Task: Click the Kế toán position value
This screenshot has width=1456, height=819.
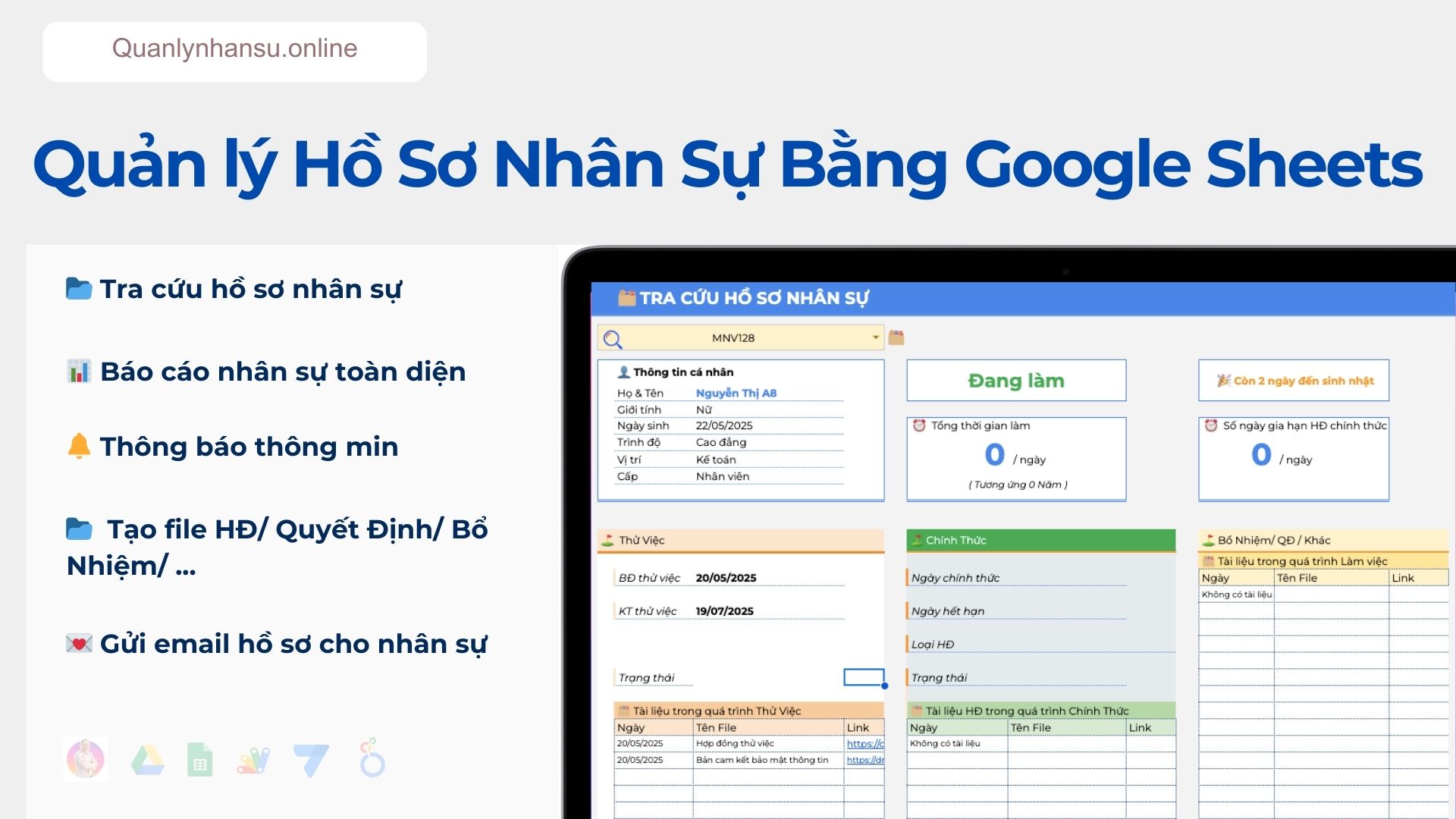Action: pos(716,460)
